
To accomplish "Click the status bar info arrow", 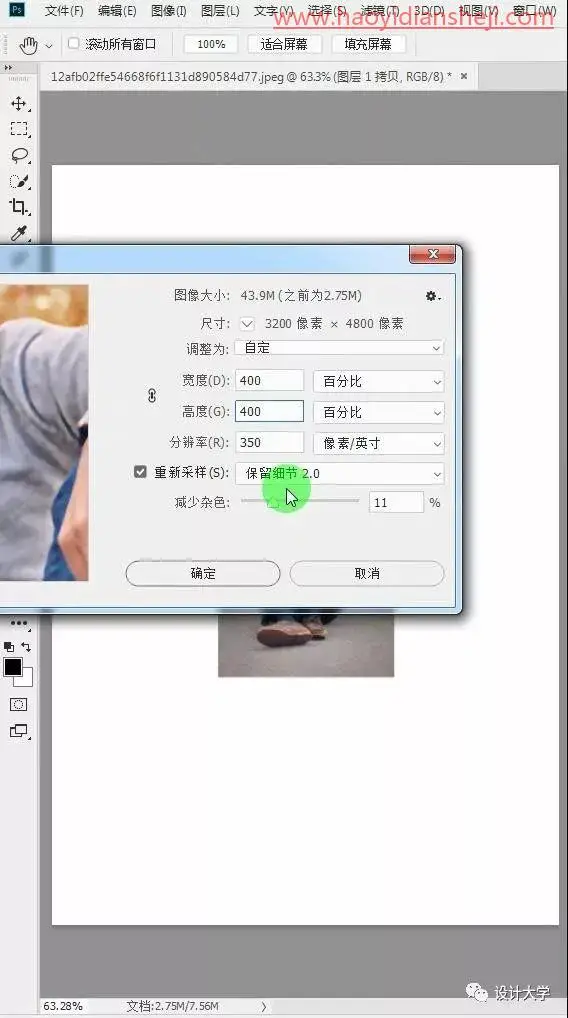I will (x=264, y=1006).
